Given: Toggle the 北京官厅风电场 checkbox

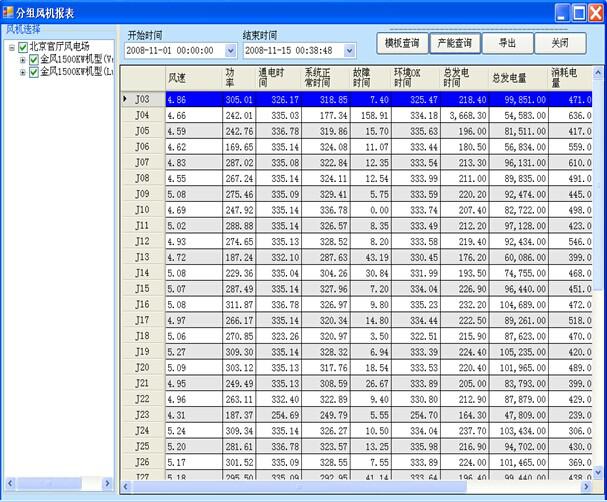Looking at the screenshot, I should (x=23, y=47).
